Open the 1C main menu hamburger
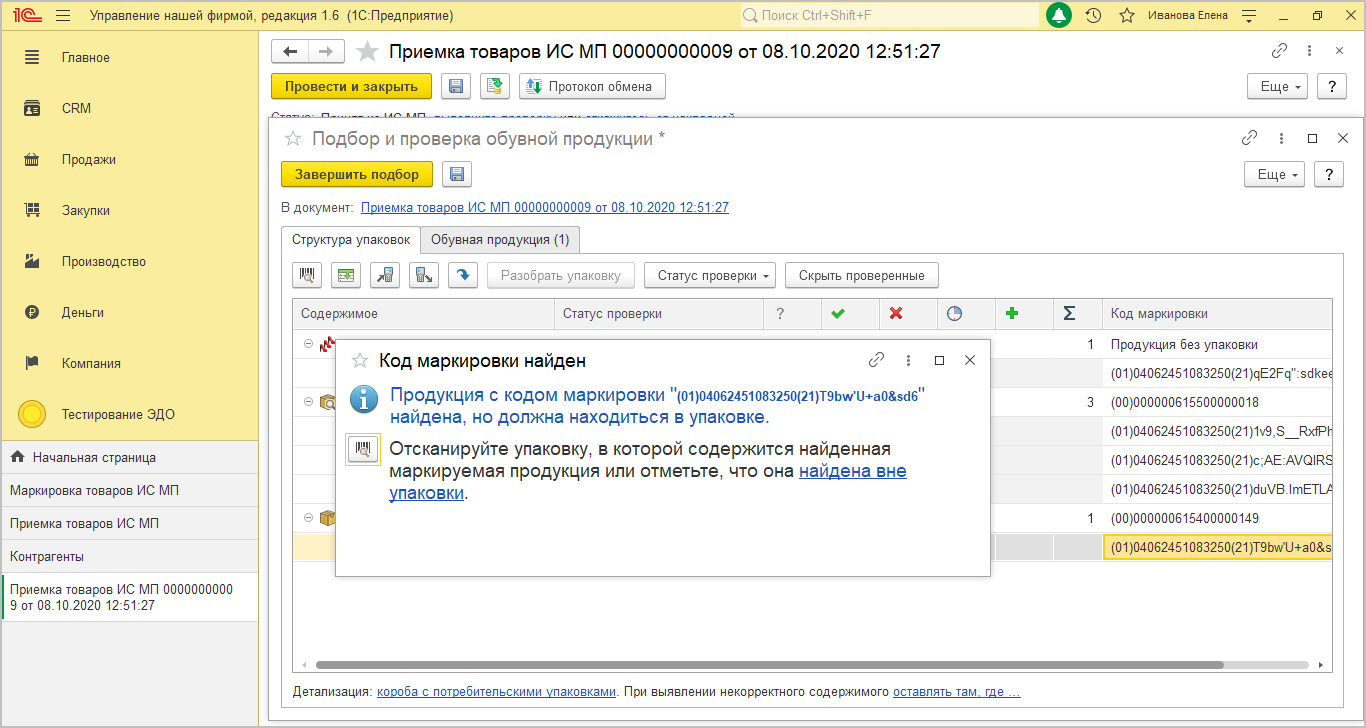The image size is (1366, 728). [63, 16]
